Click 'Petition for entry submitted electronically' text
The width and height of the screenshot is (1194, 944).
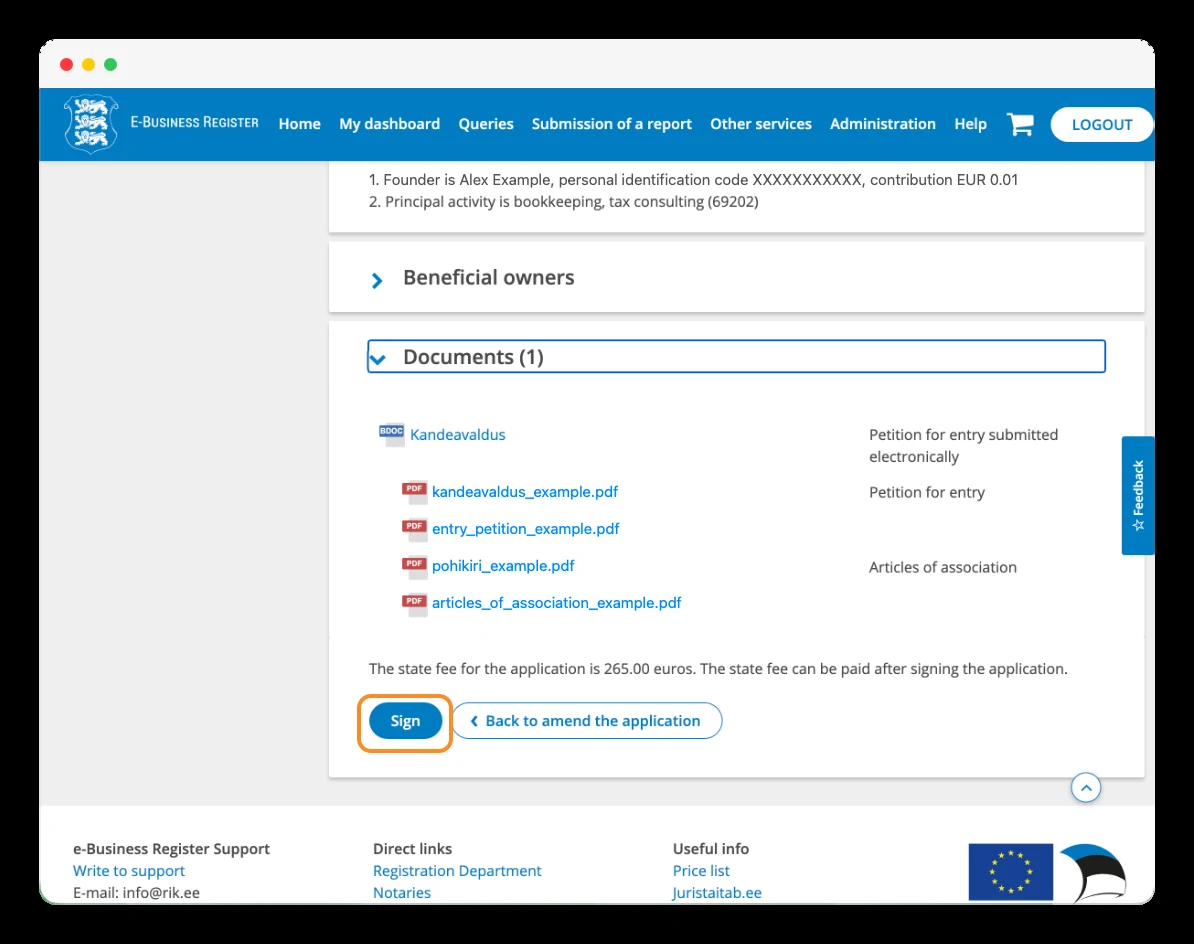963,446
